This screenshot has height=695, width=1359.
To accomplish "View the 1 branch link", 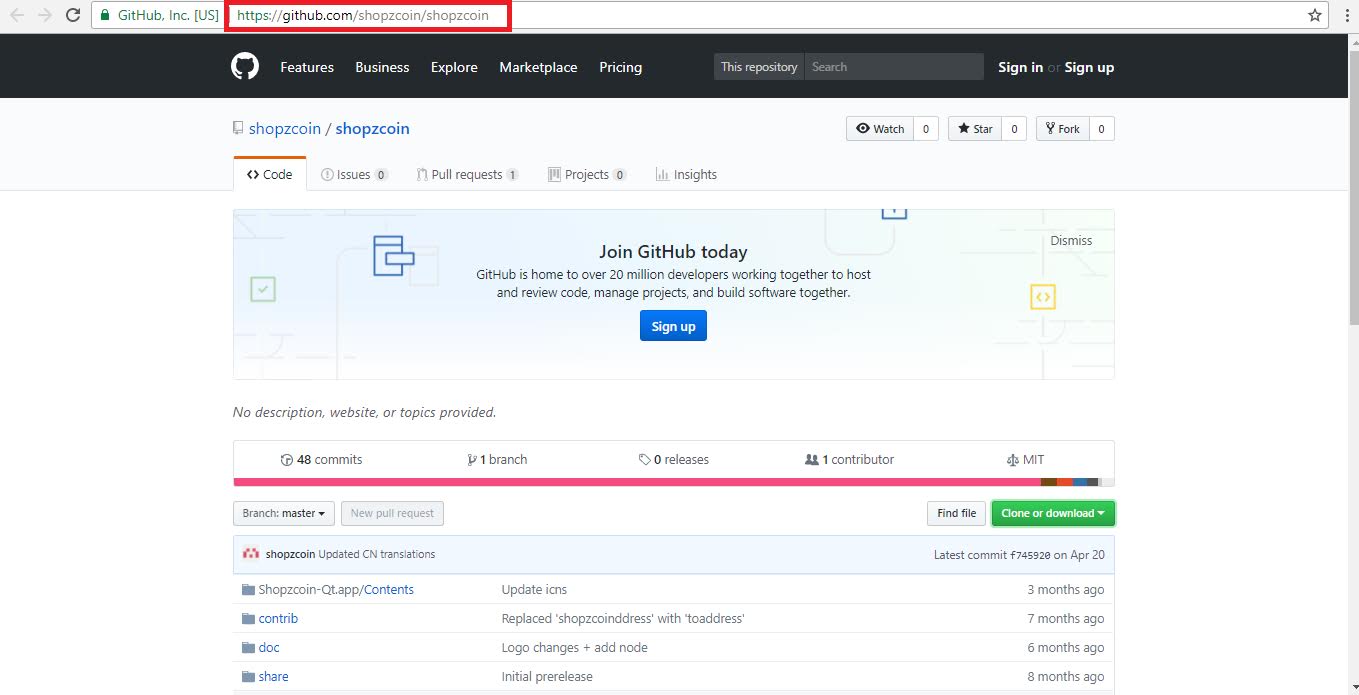I will [x=497, y=459].
